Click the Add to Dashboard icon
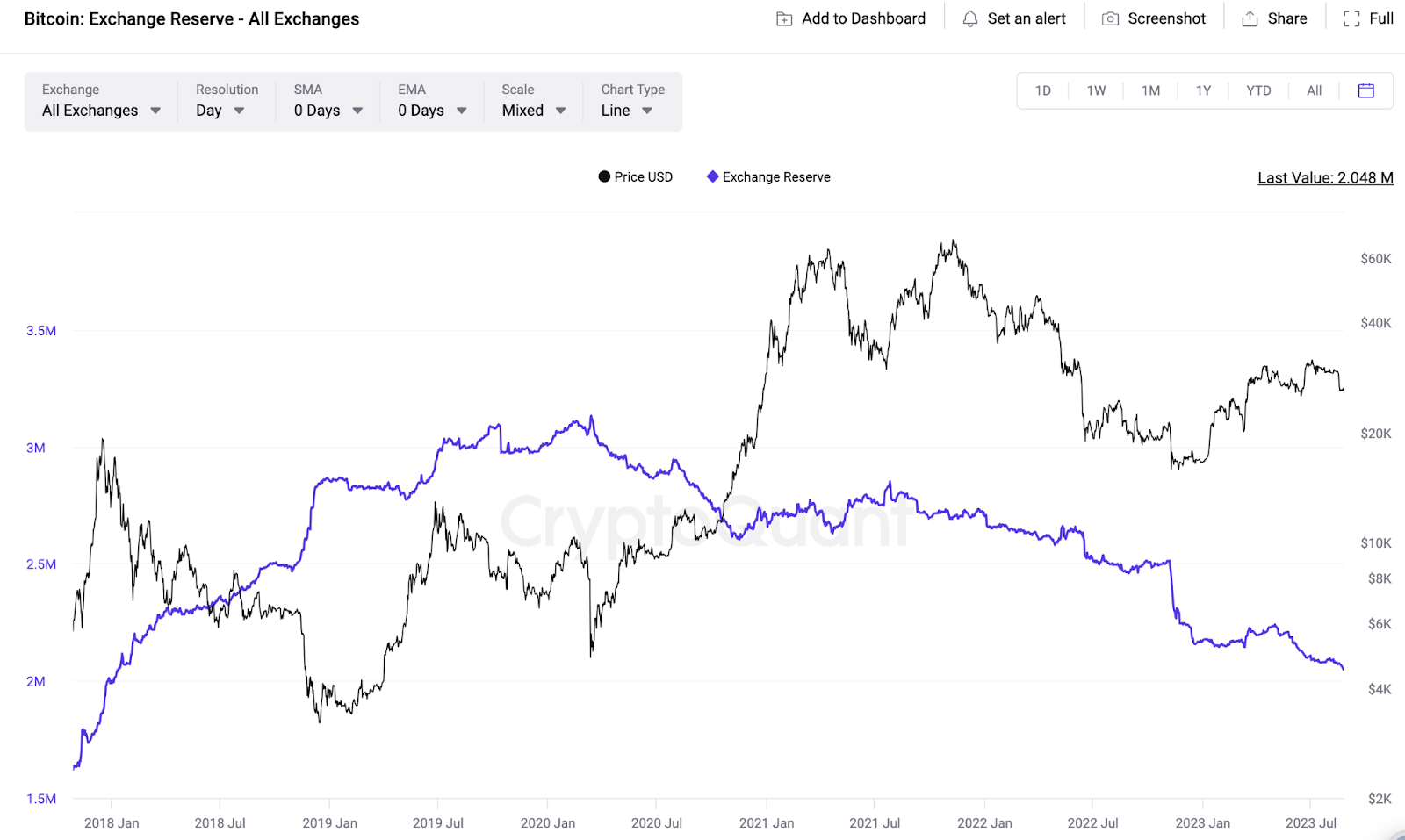1405x840 pixels. click(x=784, y=19)
